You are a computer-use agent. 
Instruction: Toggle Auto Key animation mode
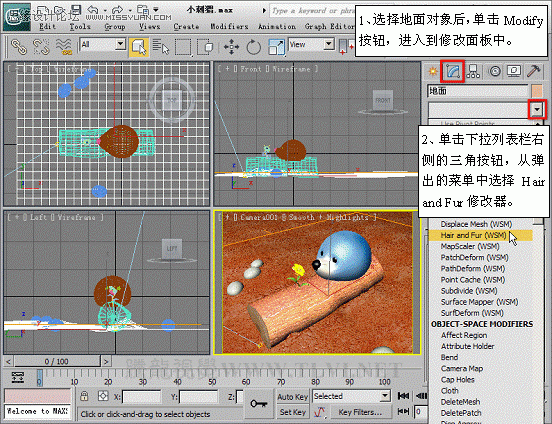click(x=293, y=397)
